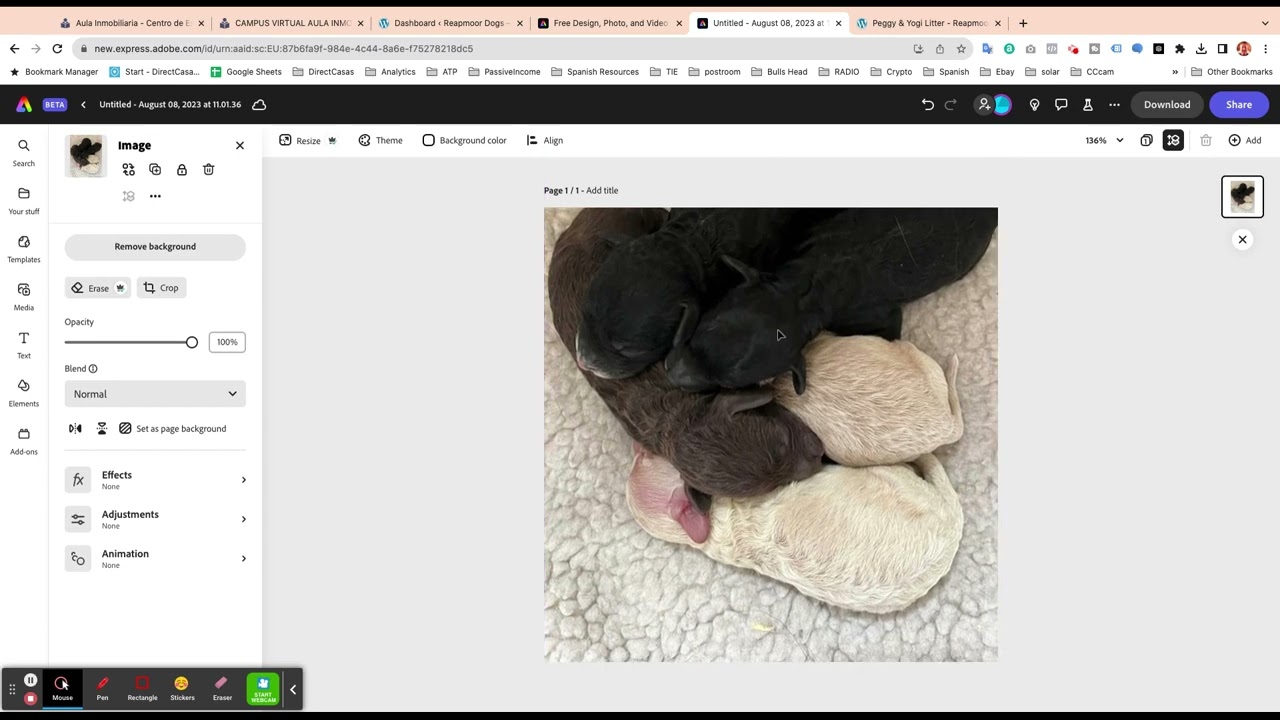Image resolution: width=1280 pixels, height=720 pixels.
Task: Open the Templates panel
Action: point(24,248)
